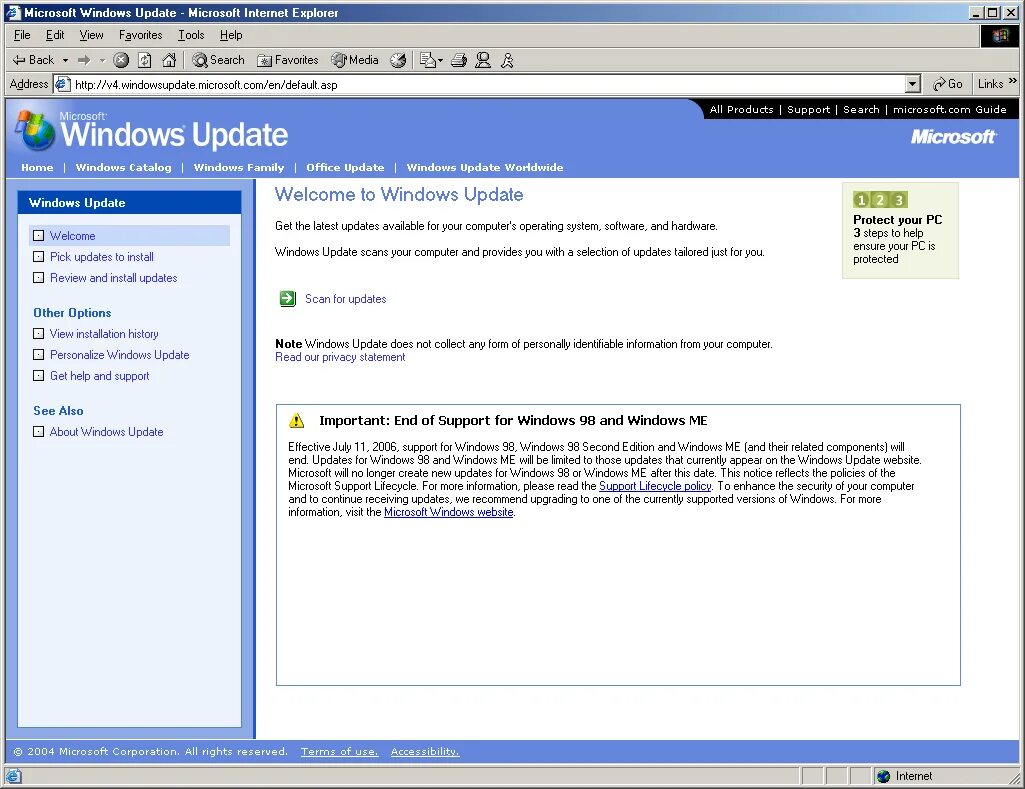Open the Favorites menu
1025x789 pixels.
pyautogui.click(x=141, y=35)
